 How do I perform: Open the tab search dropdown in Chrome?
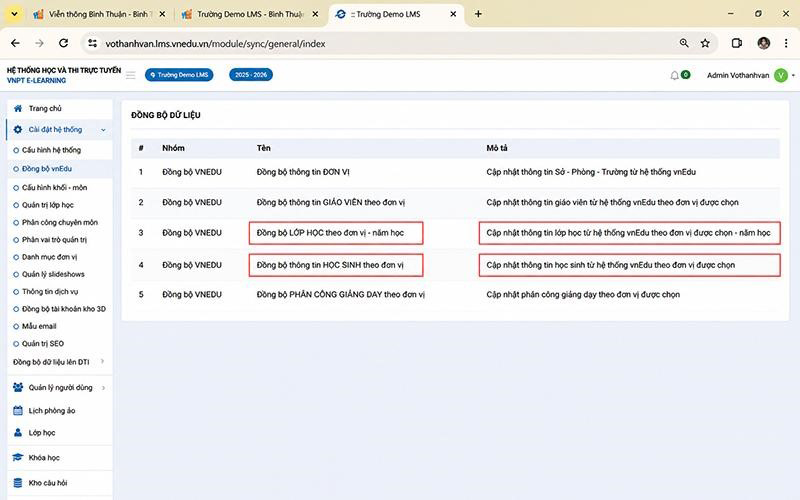(x=14, y=14)
